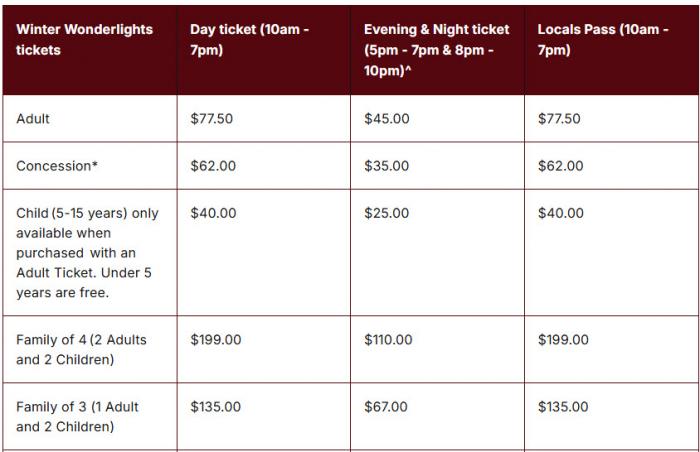Select the Adult Evening price $45.00
This screenshot has width=700, height=452.
click(x=387, y=119)
